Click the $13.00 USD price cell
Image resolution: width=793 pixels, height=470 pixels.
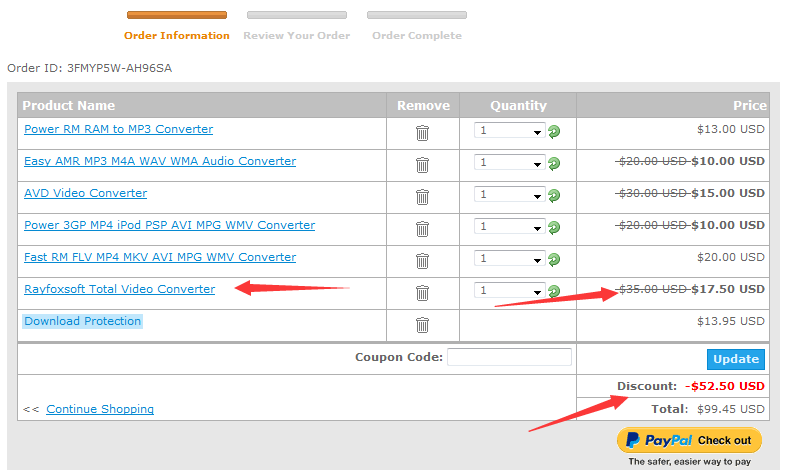pyautogui.click(x=730, y=129)
